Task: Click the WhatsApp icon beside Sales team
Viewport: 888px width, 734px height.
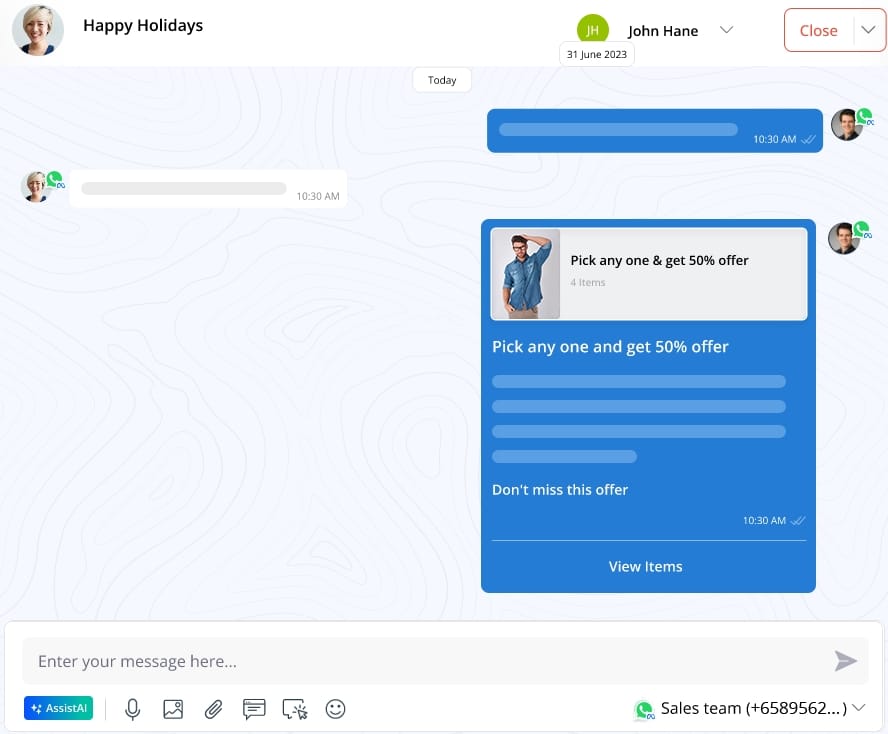Action: tap(644, 709)
